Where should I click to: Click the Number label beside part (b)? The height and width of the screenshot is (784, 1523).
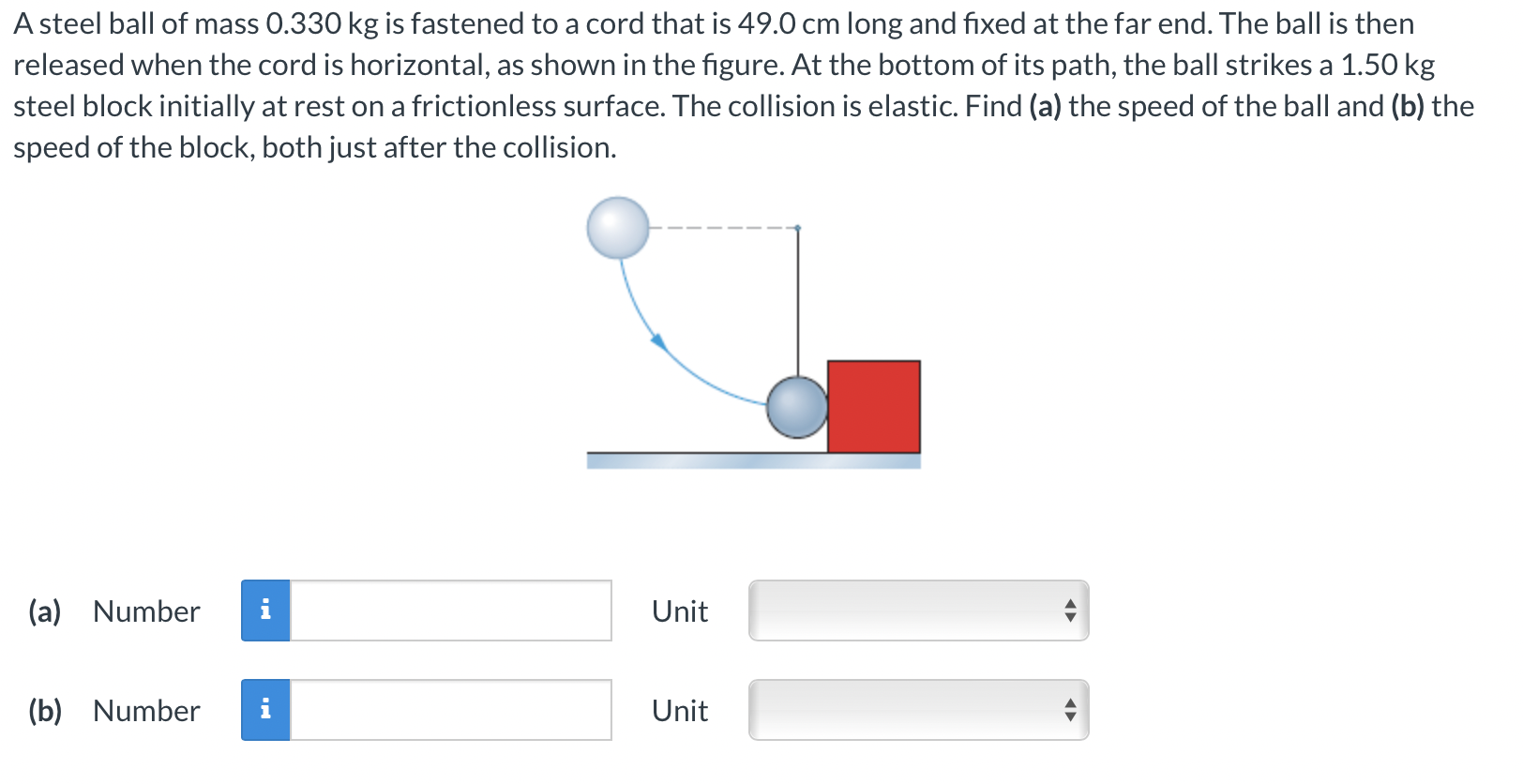click(145, 711)
